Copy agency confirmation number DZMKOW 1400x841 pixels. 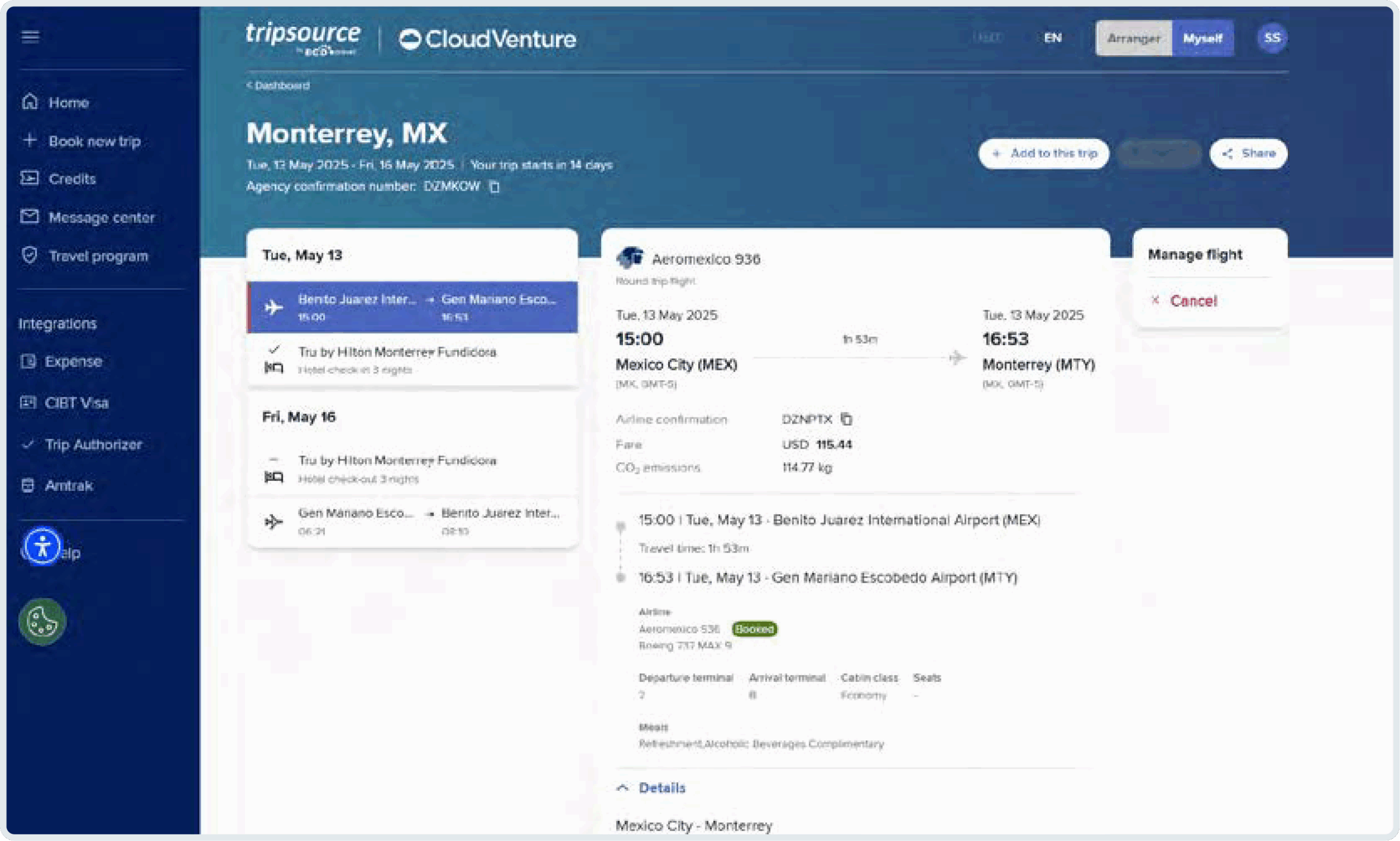tap(494, 187)
